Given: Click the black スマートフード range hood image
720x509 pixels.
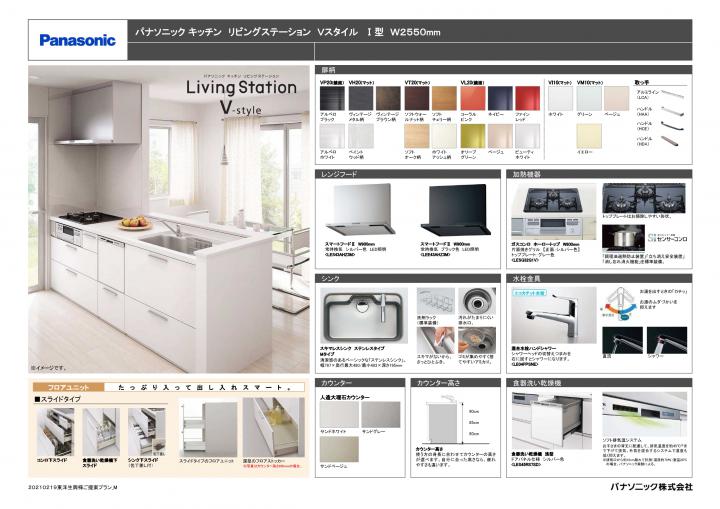Looking at the screenshot, I should 456,210.
